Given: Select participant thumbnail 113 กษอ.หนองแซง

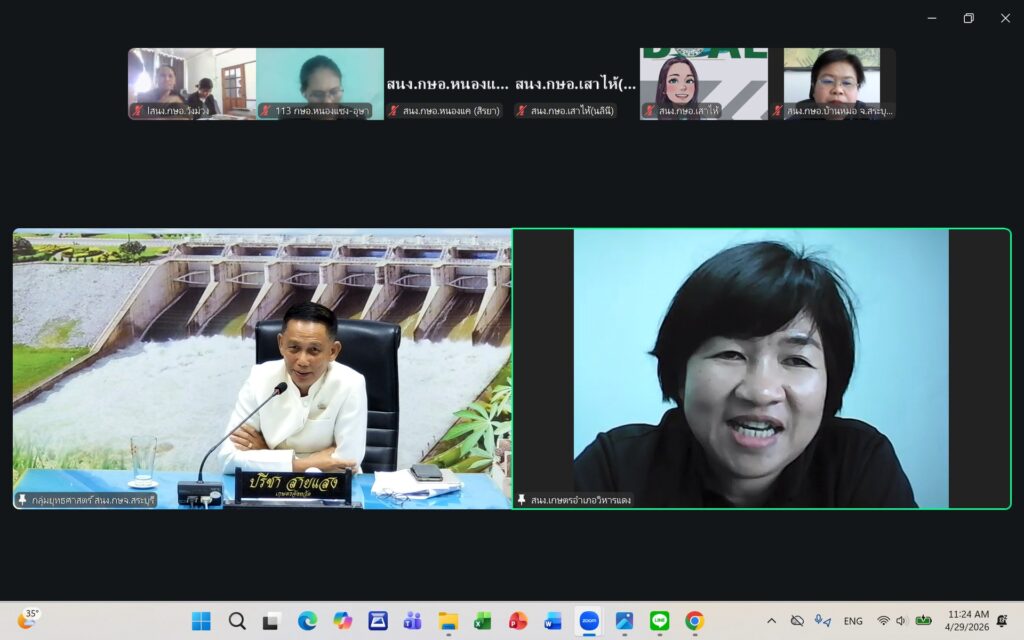Looking at the screenshot, I should [x=320, y=84].
